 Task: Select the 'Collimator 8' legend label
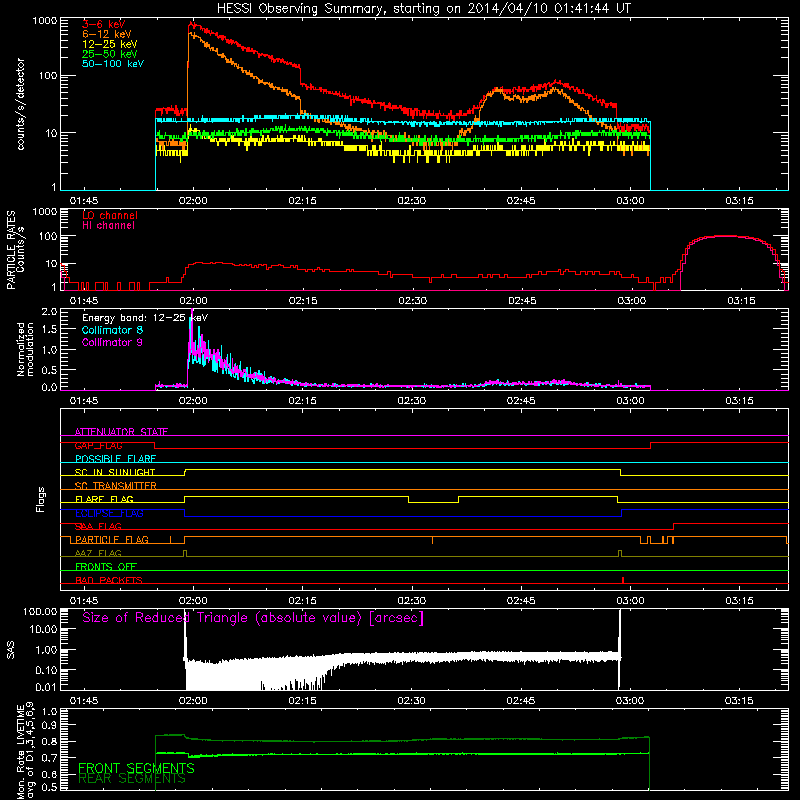(x=112, y=330)
